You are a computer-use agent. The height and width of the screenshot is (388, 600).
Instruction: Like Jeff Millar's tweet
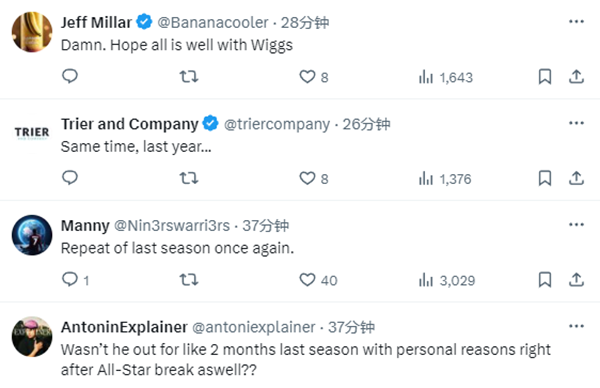pos(314,77)
